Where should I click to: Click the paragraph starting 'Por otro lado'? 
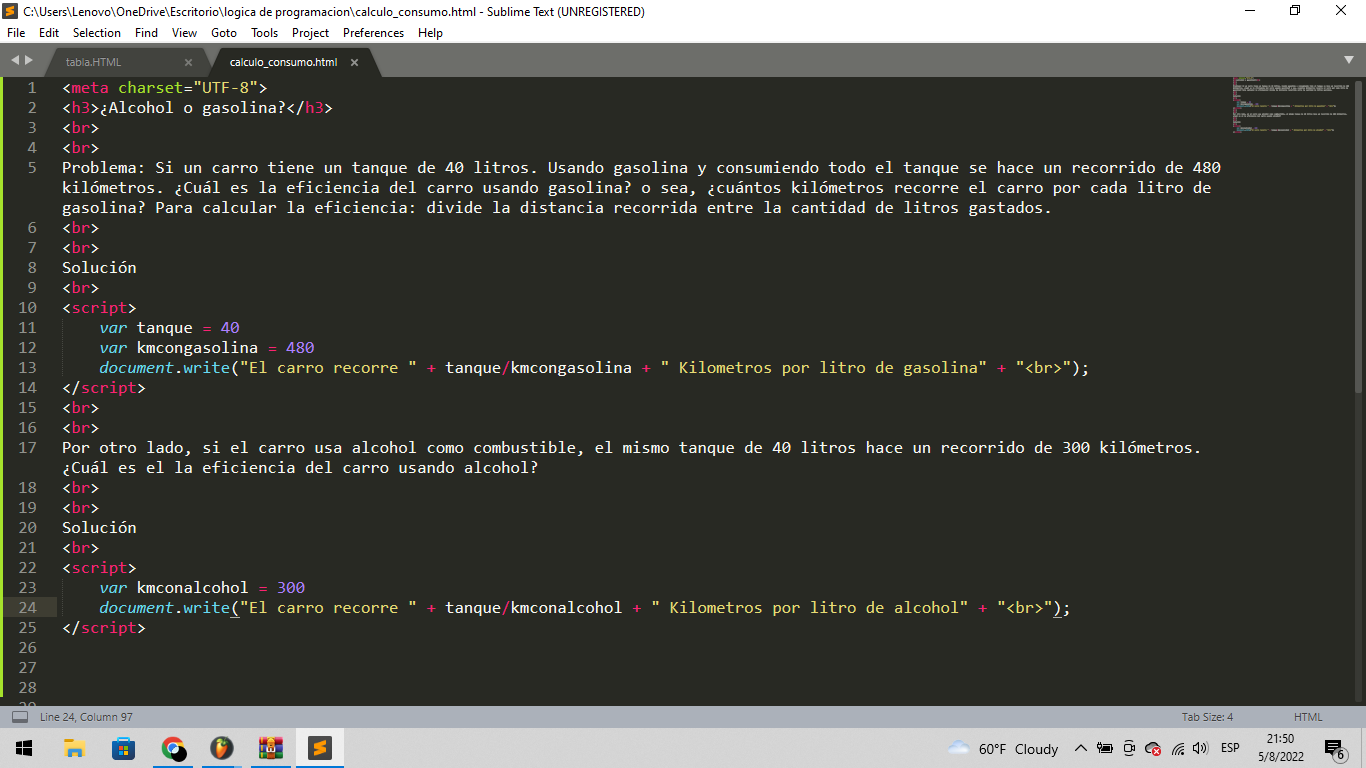click(x=631, y=458)
